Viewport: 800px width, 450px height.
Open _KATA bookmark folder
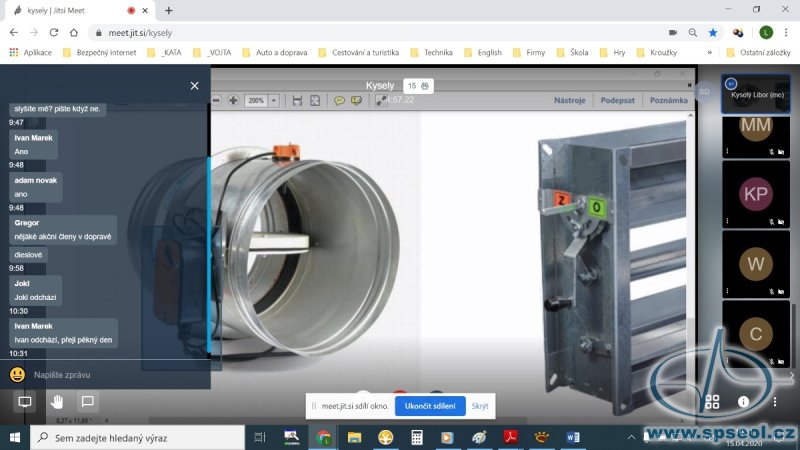pos(164,53)
